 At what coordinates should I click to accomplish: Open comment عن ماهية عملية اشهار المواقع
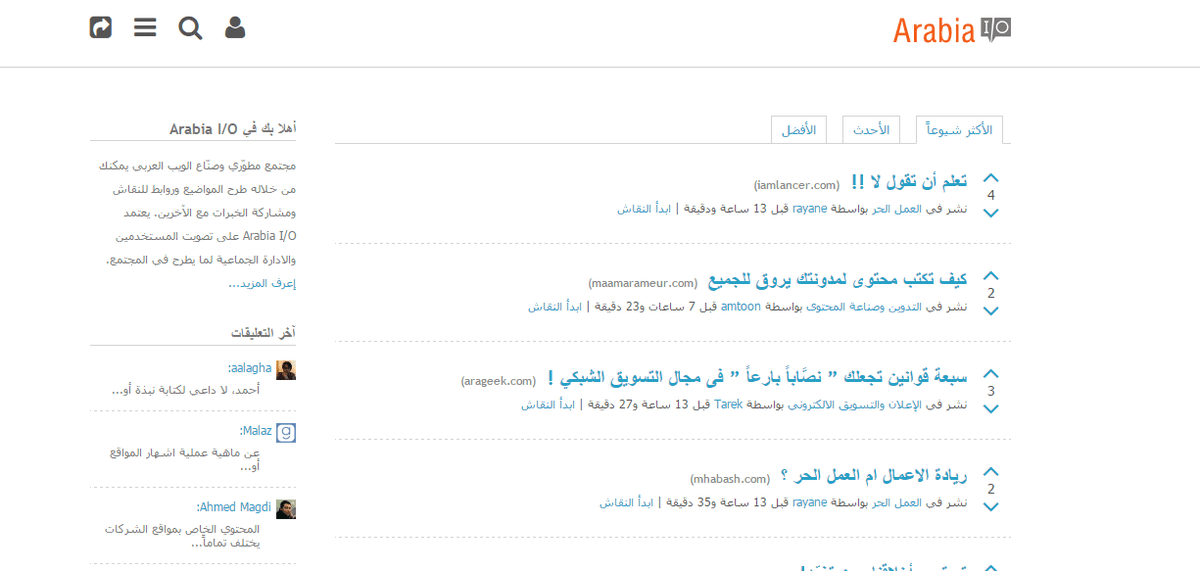pos(185,459)
